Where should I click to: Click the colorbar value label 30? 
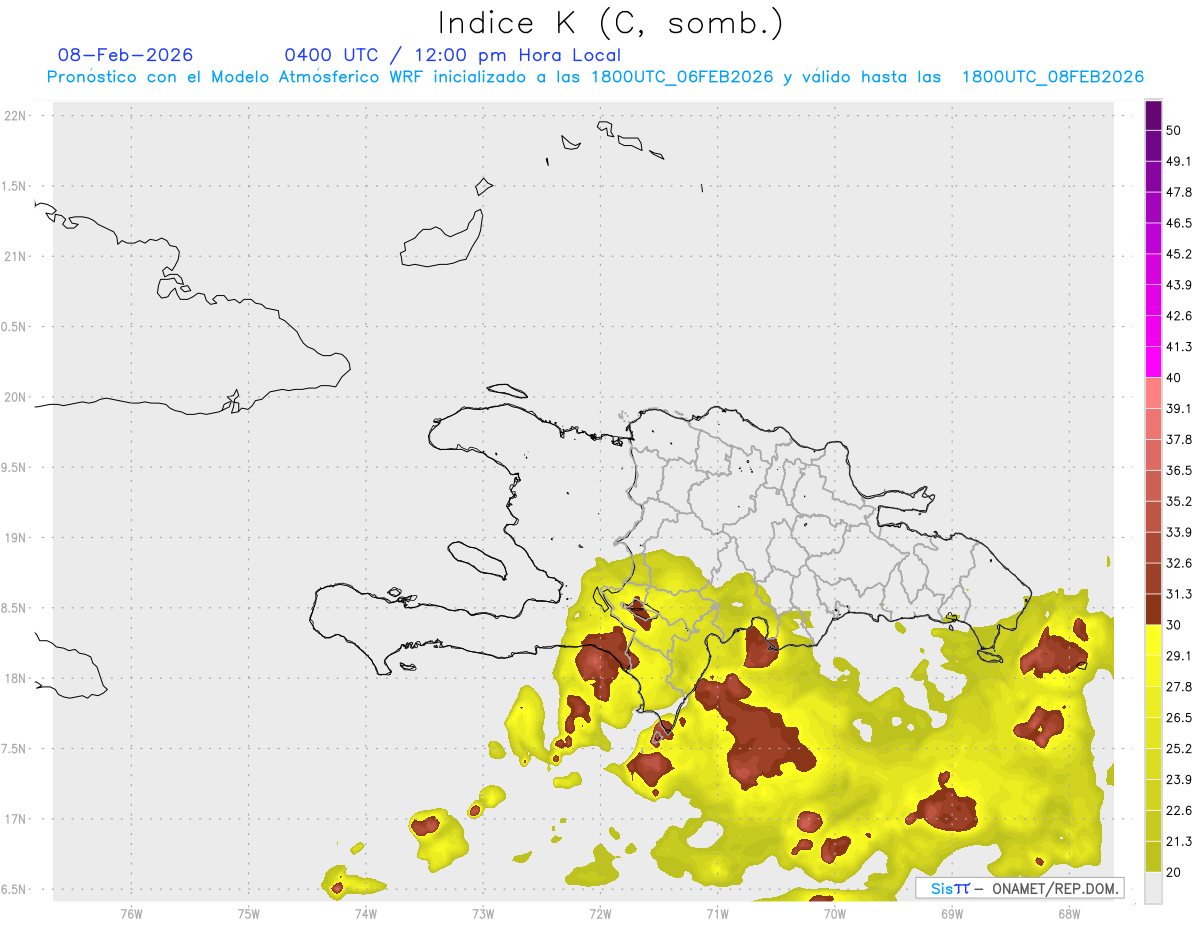tap(1175, 625)
